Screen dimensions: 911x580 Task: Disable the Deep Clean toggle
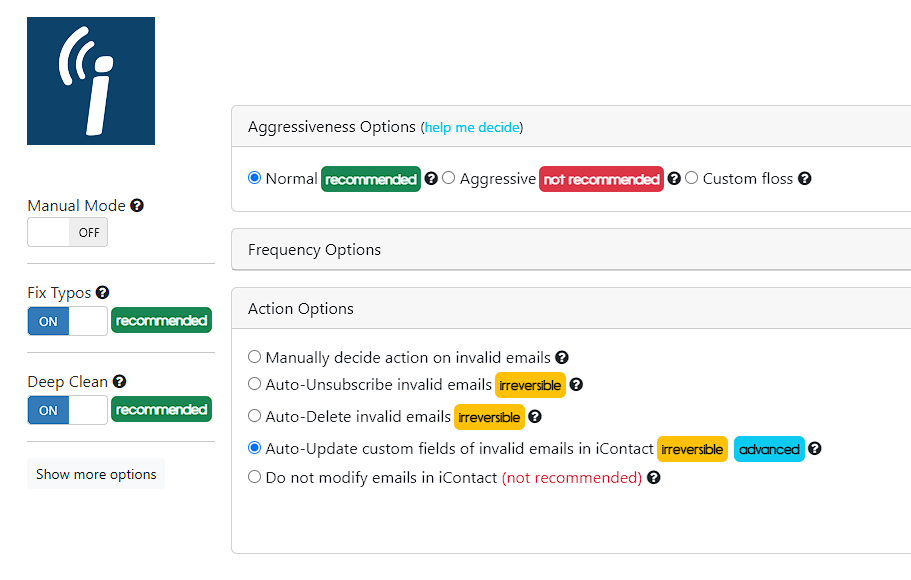click(x=67, y=410)
